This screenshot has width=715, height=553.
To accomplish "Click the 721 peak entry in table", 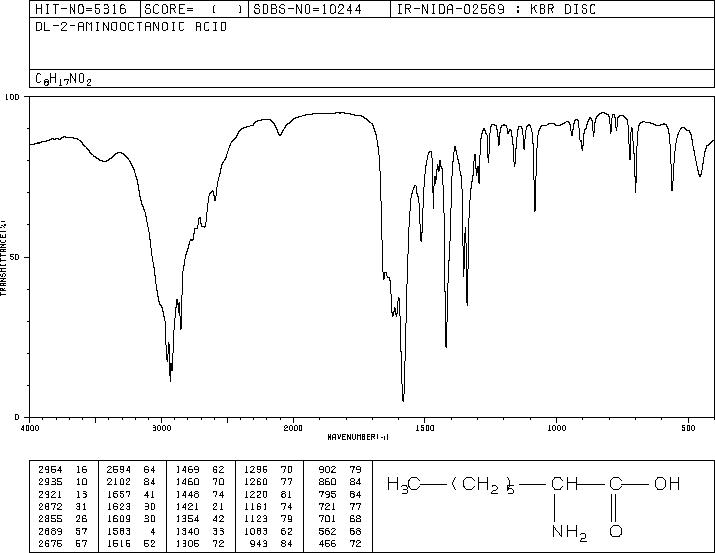I will [340, 506].
